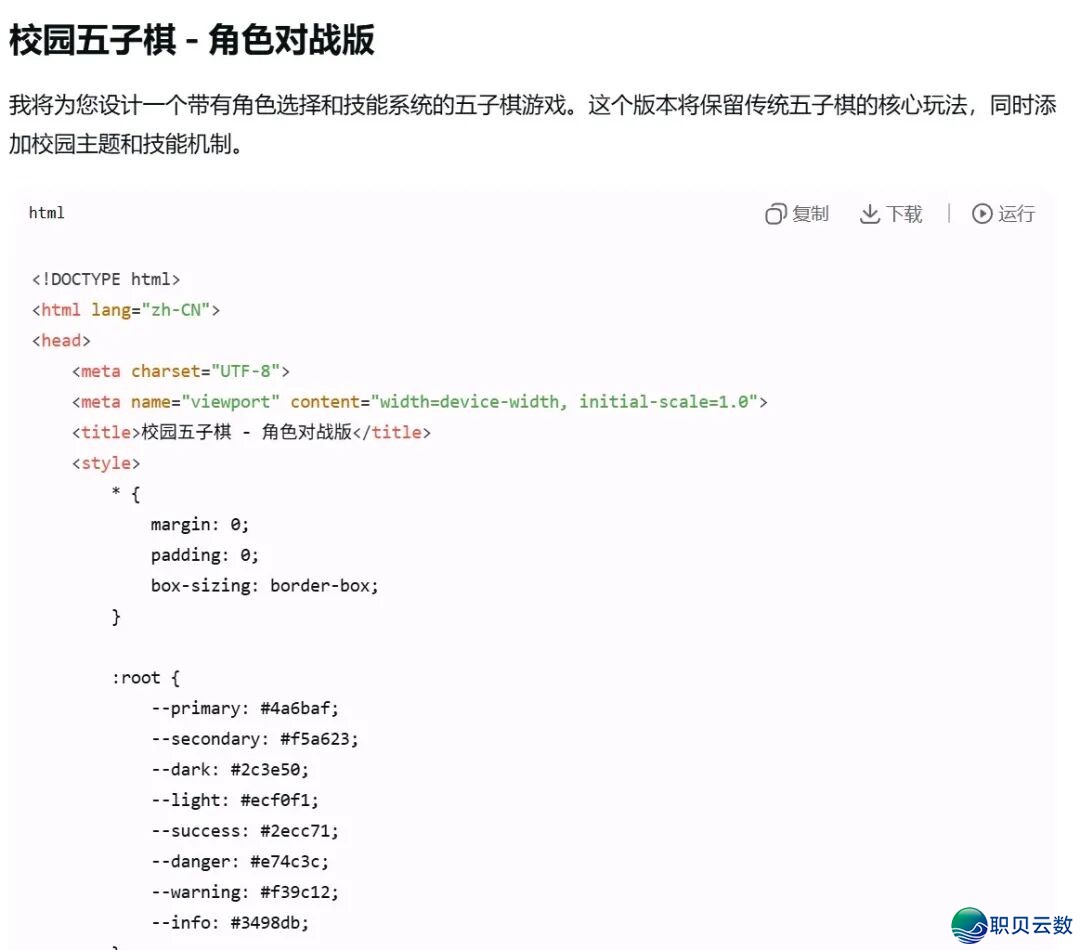Click the box-sizing: border-box line
Image resolution: width=1080 pixels, height=950 pixels.
(265, 586)
